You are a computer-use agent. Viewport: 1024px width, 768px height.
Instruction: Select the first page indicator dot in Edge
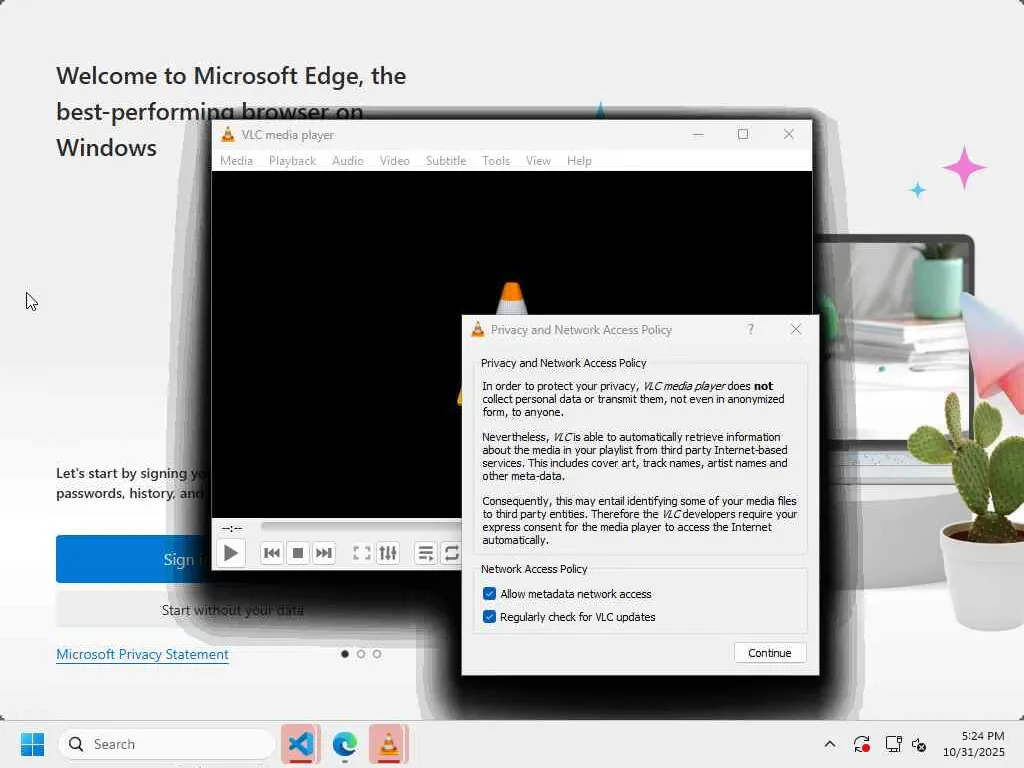click(x=345, y=654)
